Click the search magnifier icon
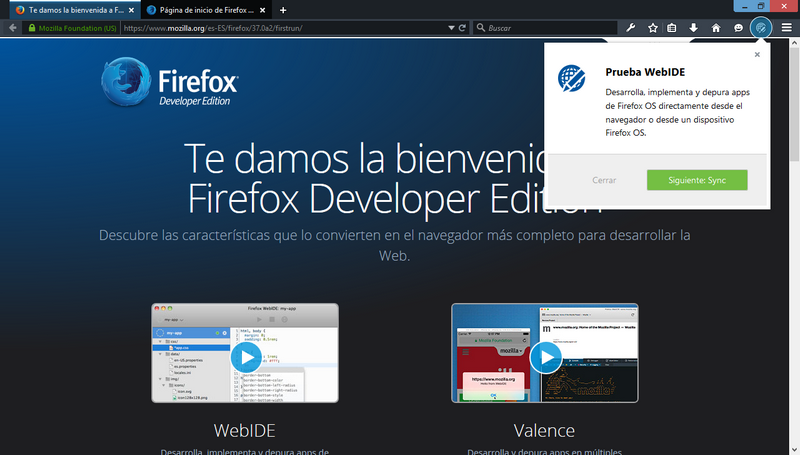800x455 pixels. (481, 28)
